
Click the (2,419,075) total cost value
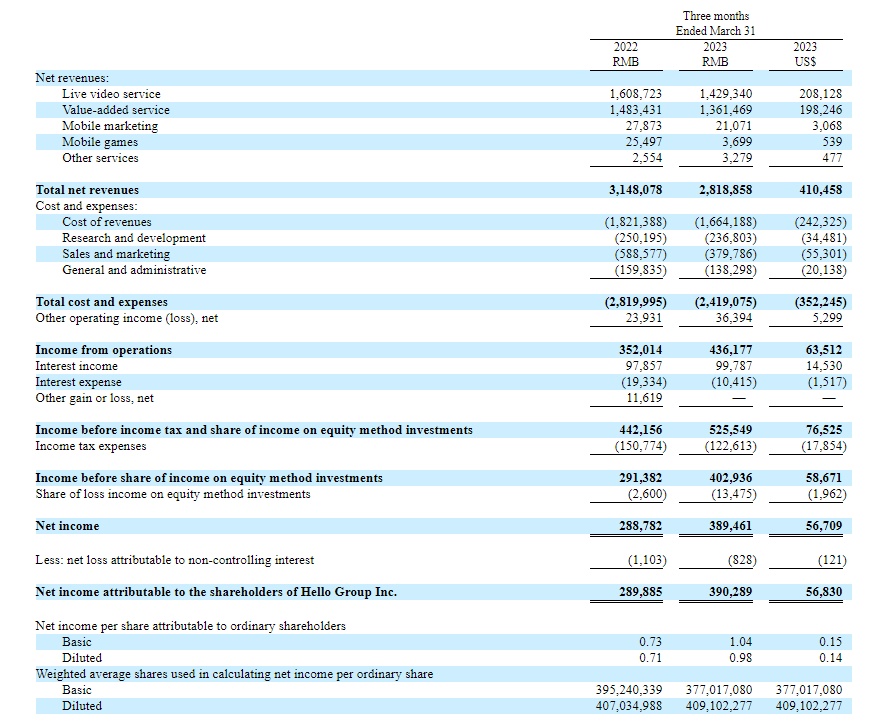725,302
